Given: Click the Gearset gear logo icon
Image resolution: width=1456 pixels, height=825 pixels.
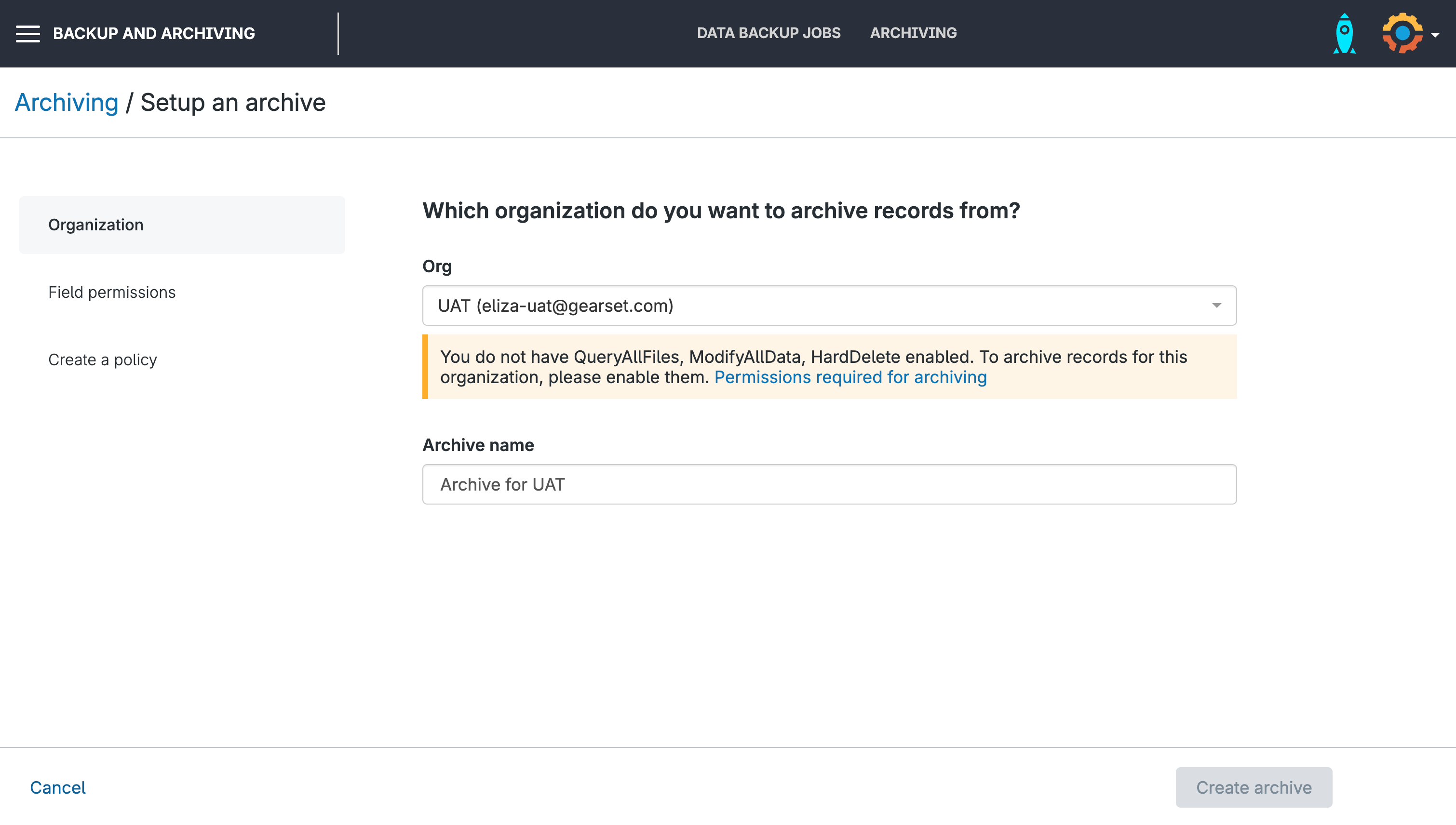Looking at the screenshot, I should tap(1402, 33).
